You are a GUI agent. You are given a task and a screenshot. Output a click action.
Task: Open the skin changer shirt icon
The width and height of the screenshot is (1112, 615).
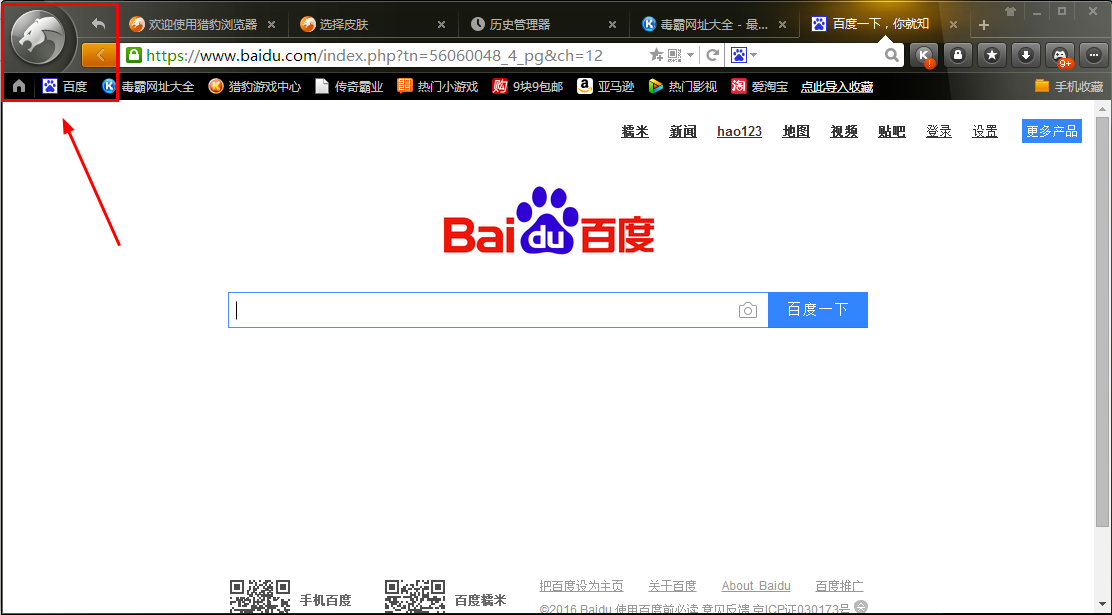click(1011, 12)
